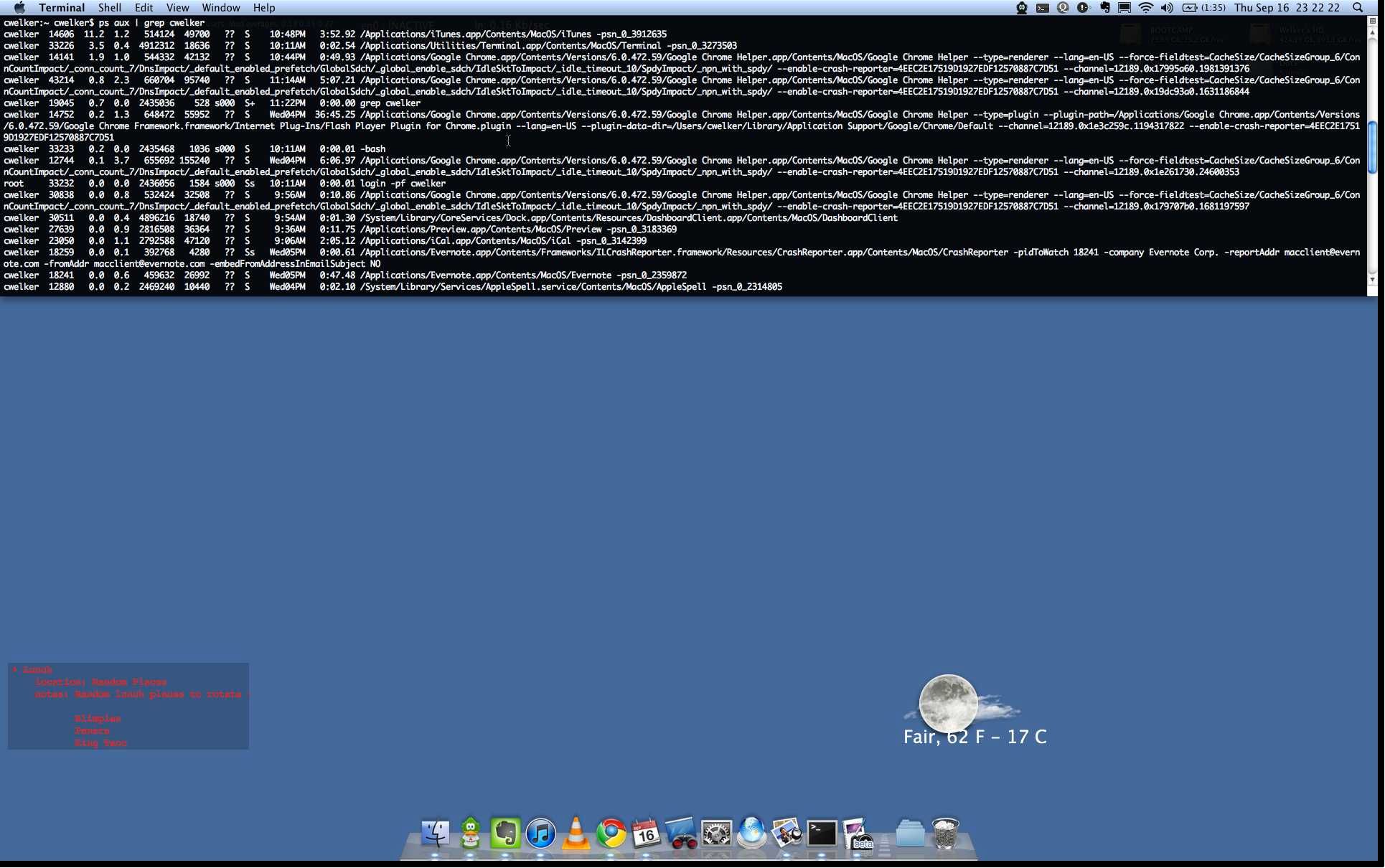
Task: Open the Trash in the dock
Action: [x=945, y=834]
